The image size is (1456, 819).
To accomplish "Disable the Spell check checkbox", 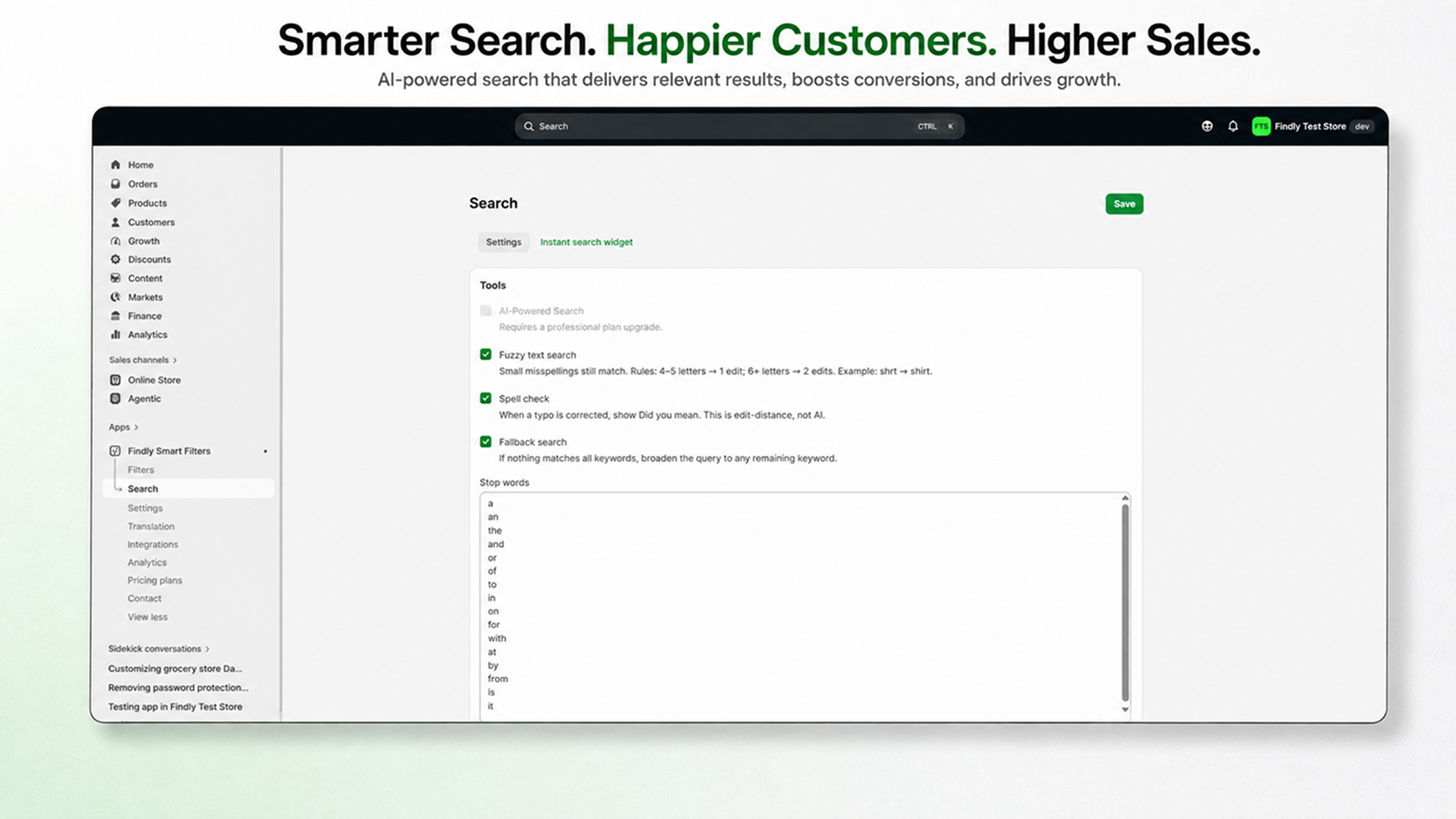I will tap(486, 398).
